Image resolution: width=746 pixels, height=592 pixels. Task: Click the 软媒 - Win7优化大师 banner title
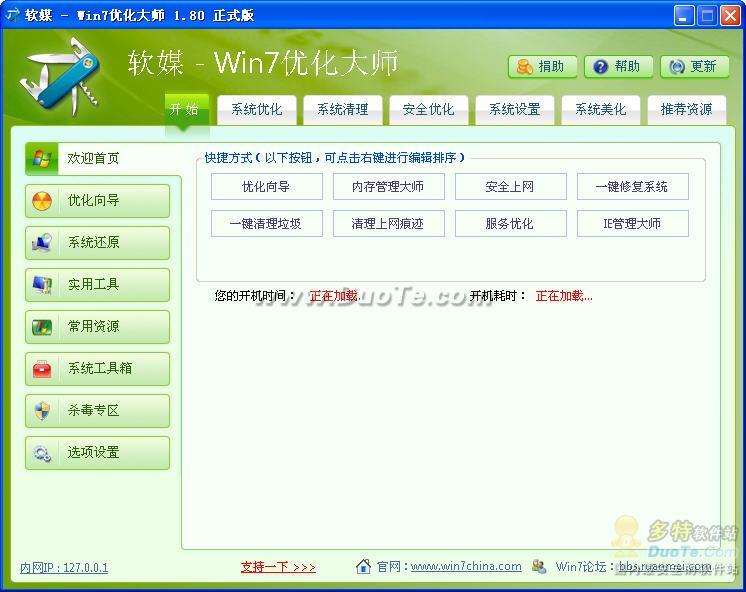coord(263,63)
